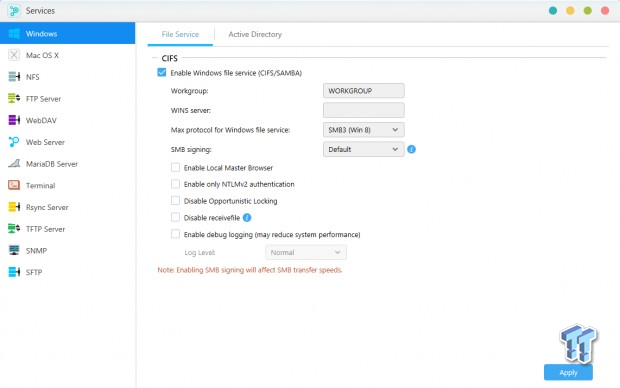Open WebDAV settings from sidebar
Image resolution: width=620 pixels, height=388 pixels.
click(x=68, y=120)
